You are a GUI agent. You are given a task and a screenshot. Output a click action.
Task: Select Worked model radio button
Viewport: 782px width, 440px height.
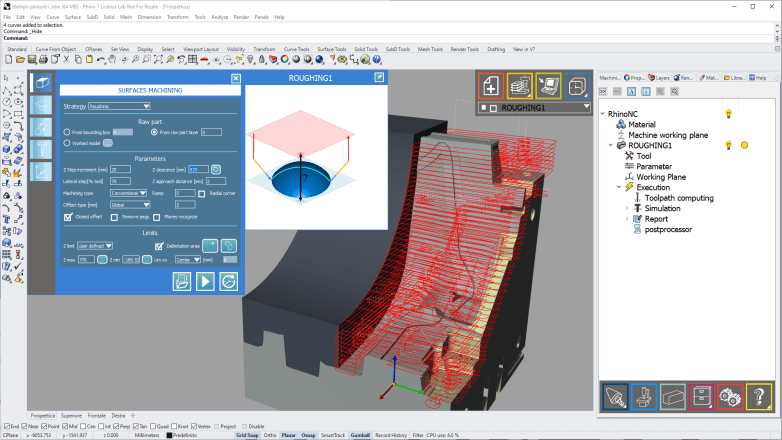tap(67, 143)
